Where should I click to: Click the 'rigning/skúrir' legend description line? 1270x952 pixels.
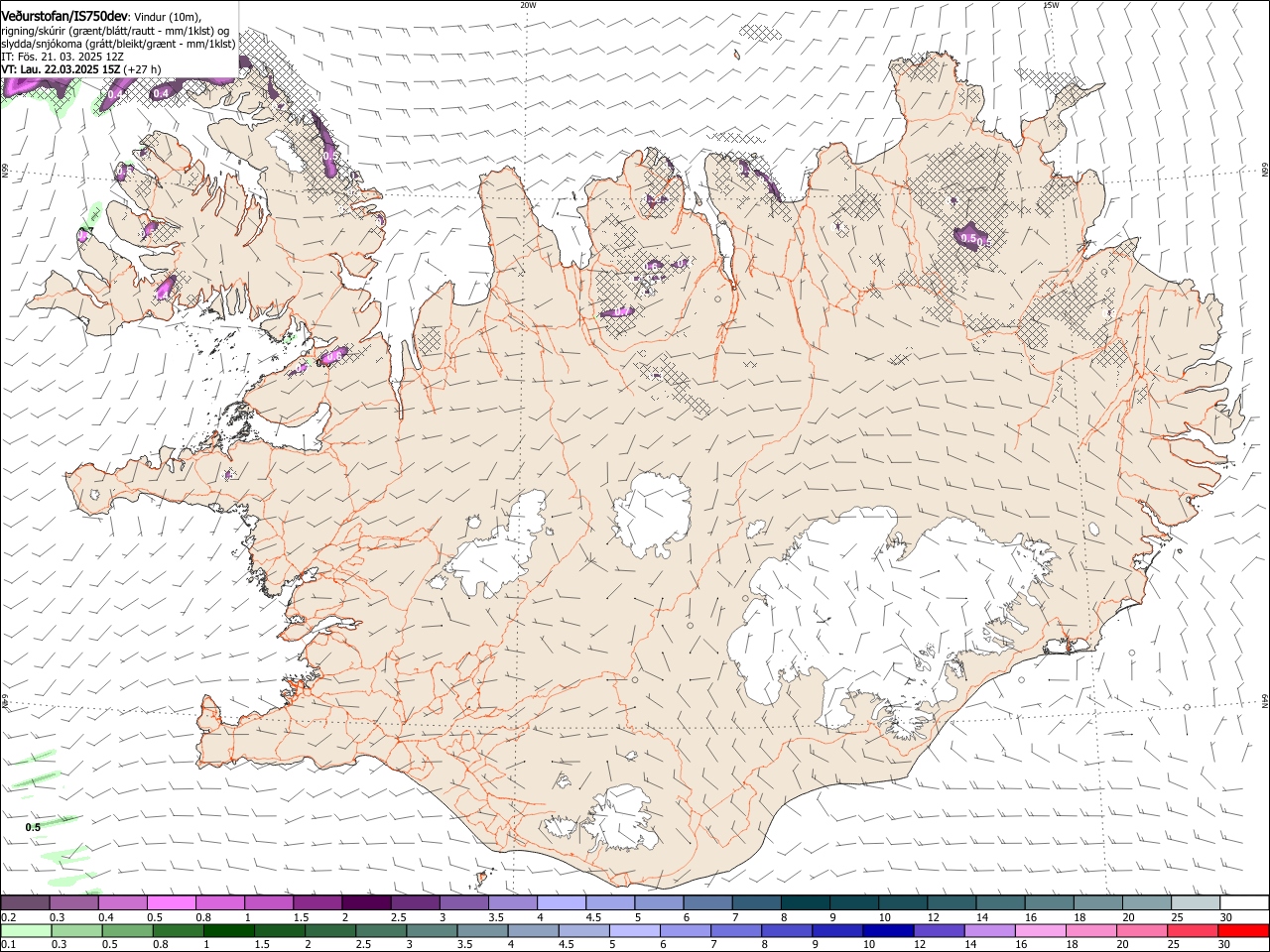(114, 30)
